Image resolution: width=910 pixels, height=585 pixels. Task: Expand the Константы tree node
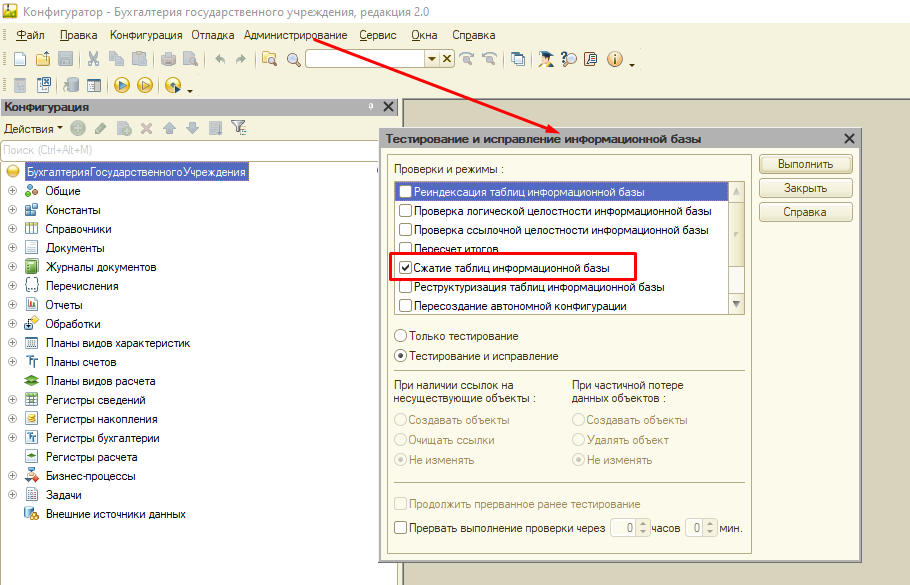[12, 210]
